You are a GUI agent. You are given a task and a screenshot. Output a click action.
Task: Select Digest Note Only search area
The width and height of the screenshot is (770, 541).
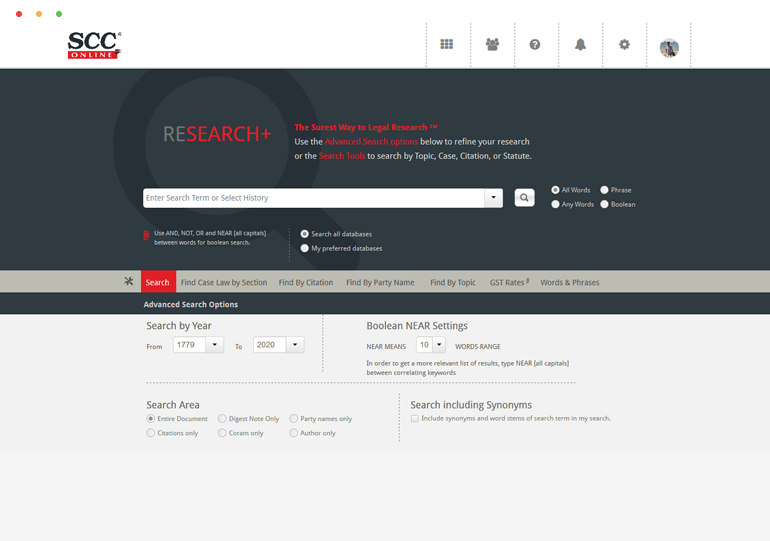(x=222, y=419)
